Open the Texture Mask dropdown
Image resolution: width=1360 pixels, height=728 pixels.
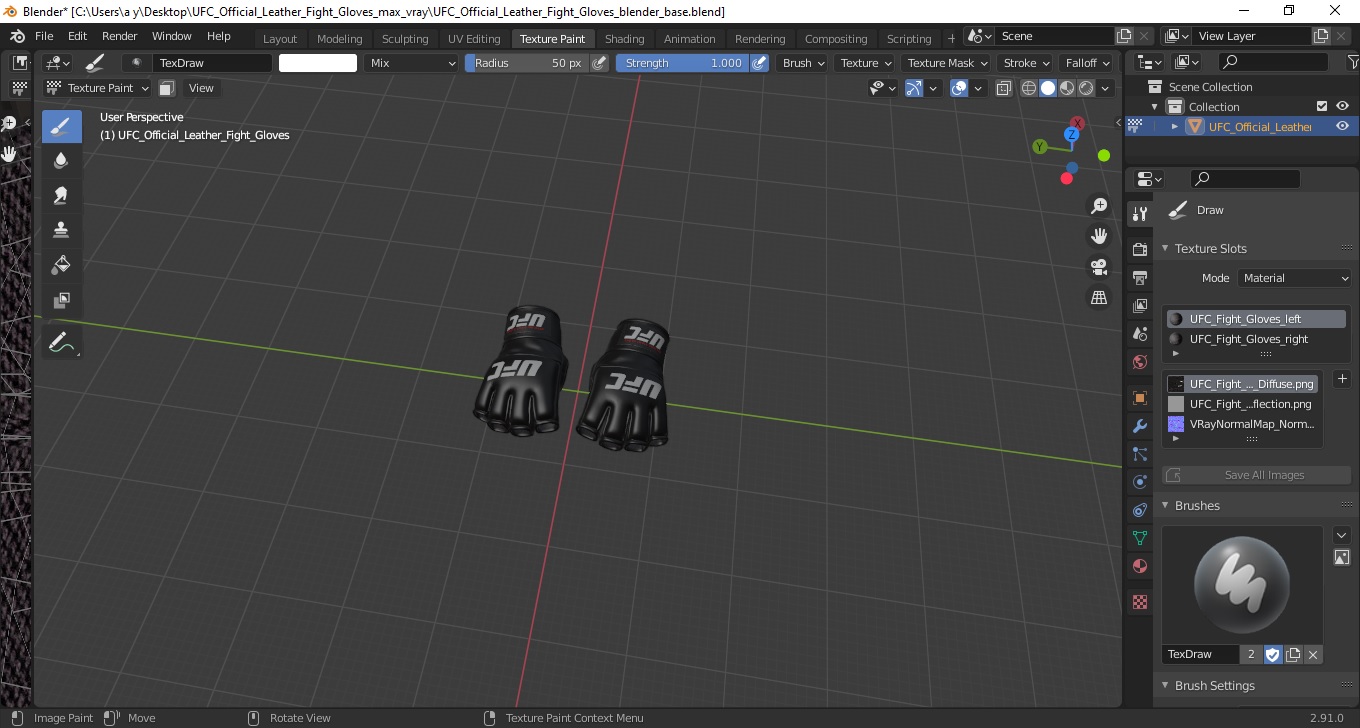click(x=945, y=63)
